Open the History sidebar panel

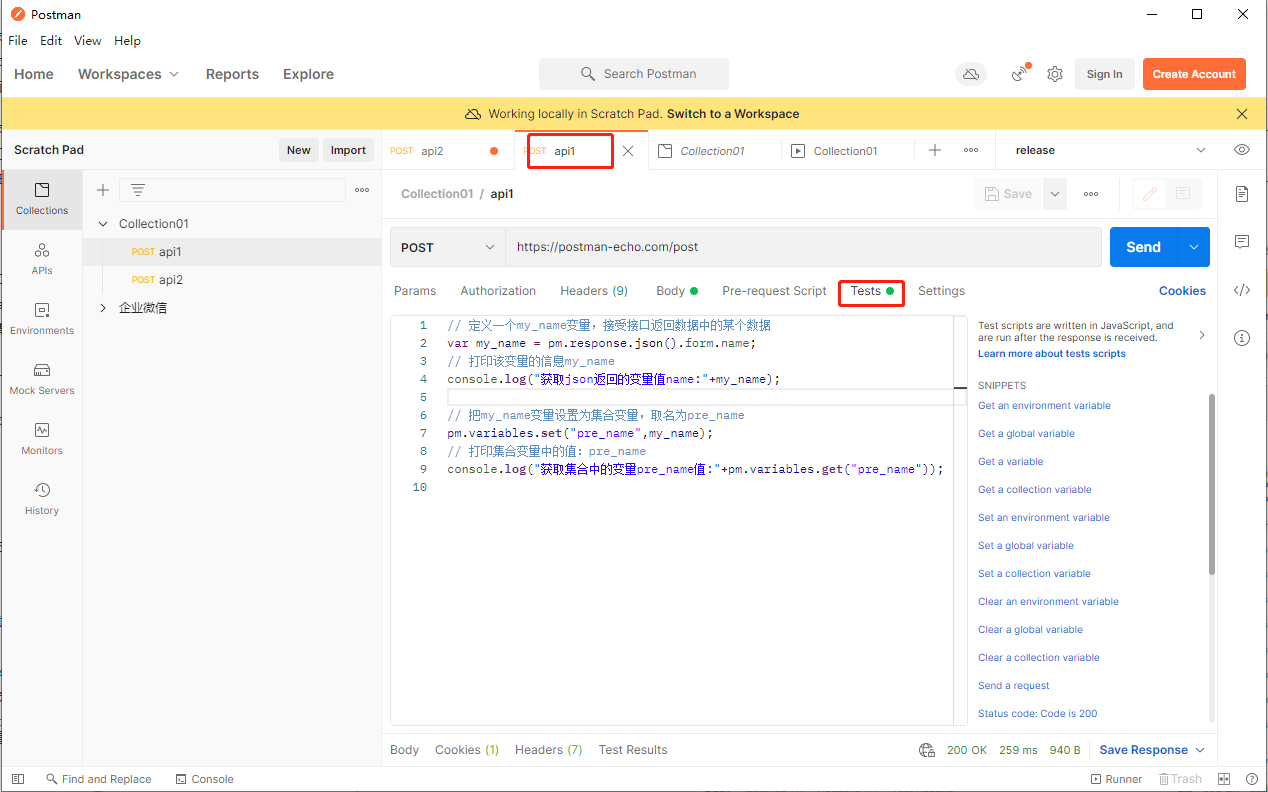(42, 499)
